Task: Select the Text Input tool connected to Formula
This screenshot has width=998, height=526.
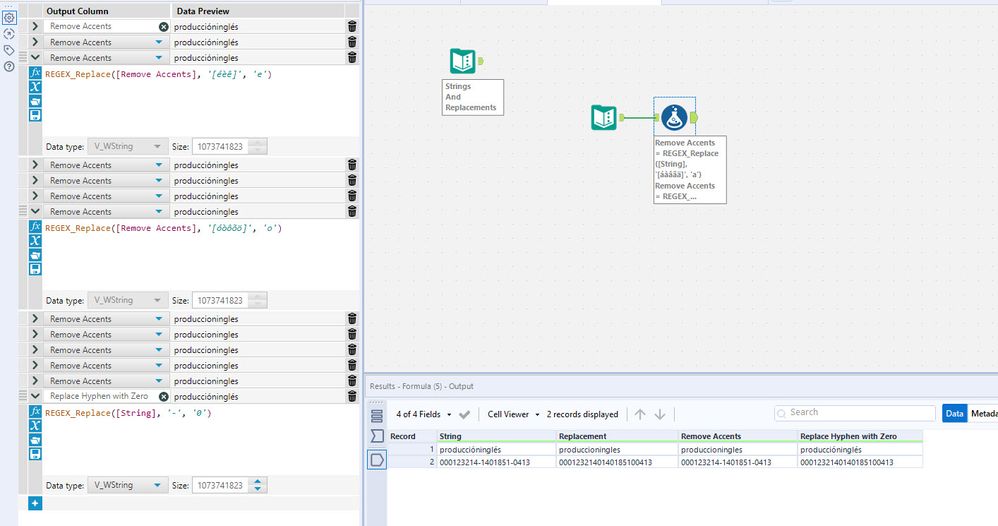Action: pos(603,117)
